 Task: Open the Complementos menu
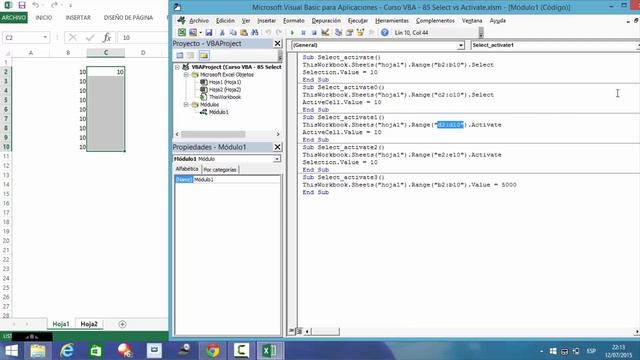(x=435, y=20)
